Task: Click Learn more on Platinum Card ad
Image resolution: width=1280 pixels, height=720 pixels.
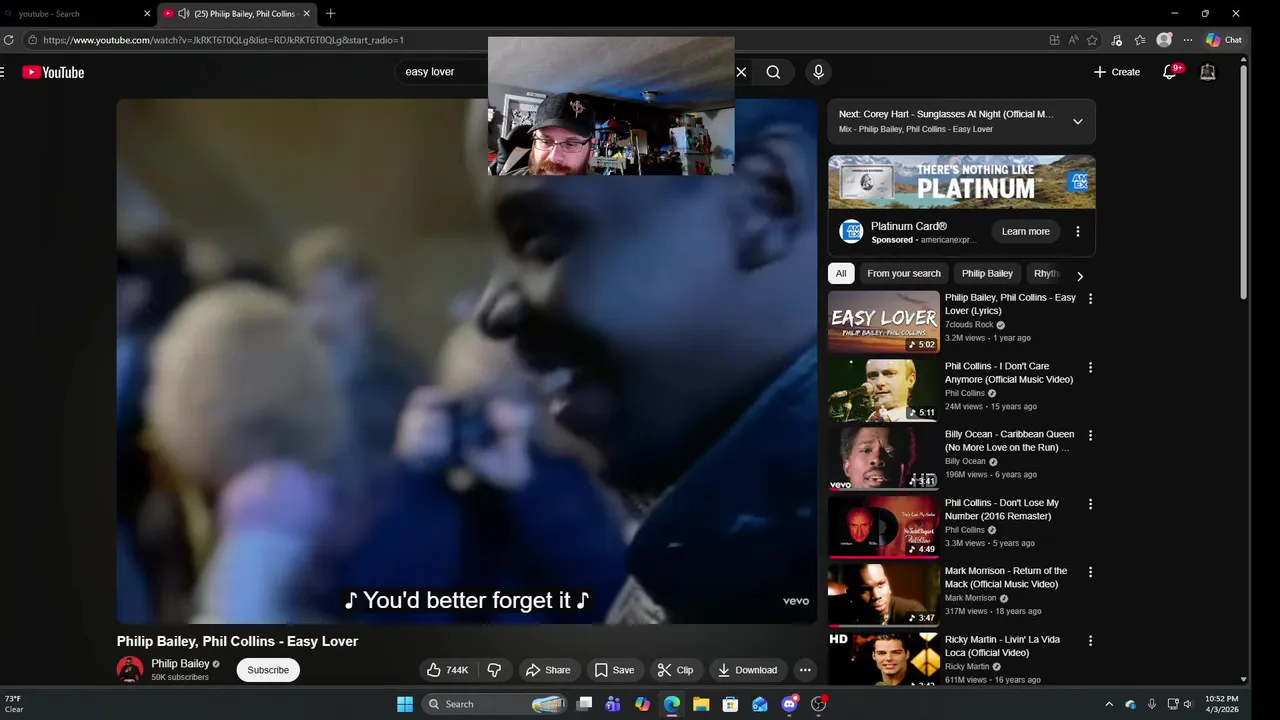Action: click(x=1026, y=231)
